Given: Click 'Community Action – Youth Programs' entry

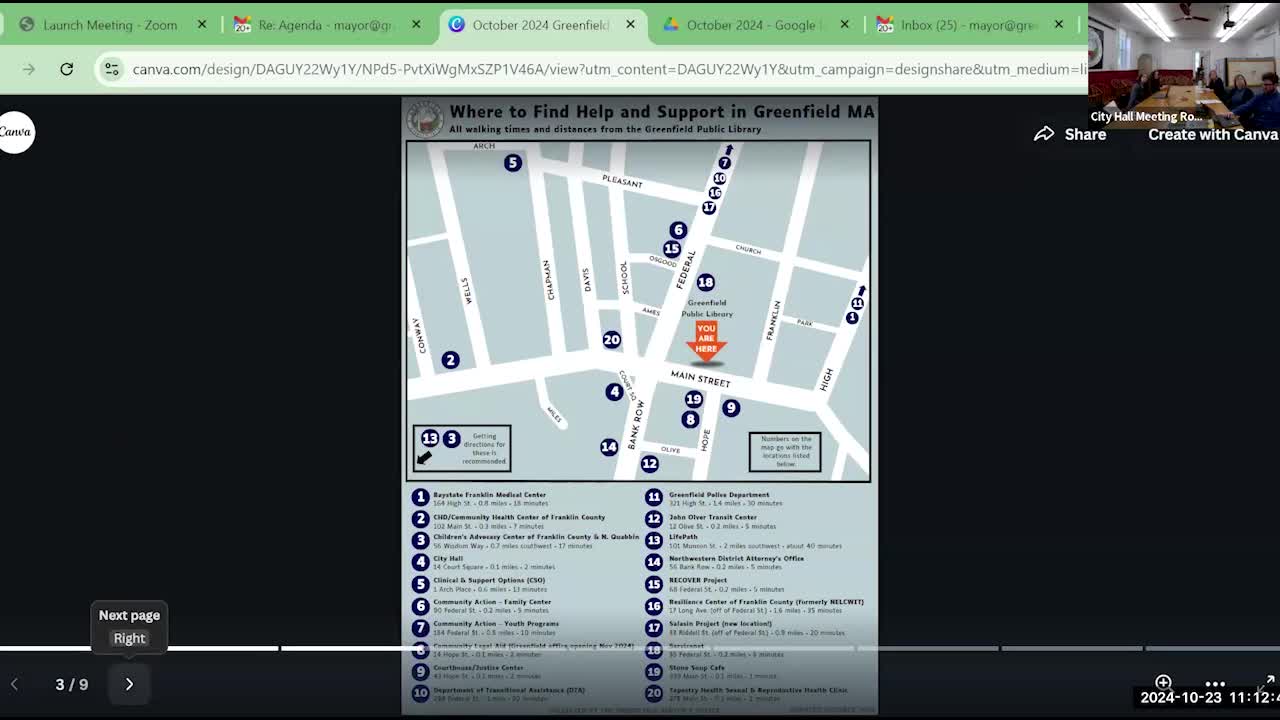Looking at the screenshot, I should pyautogui.click(x=496, y=624).
